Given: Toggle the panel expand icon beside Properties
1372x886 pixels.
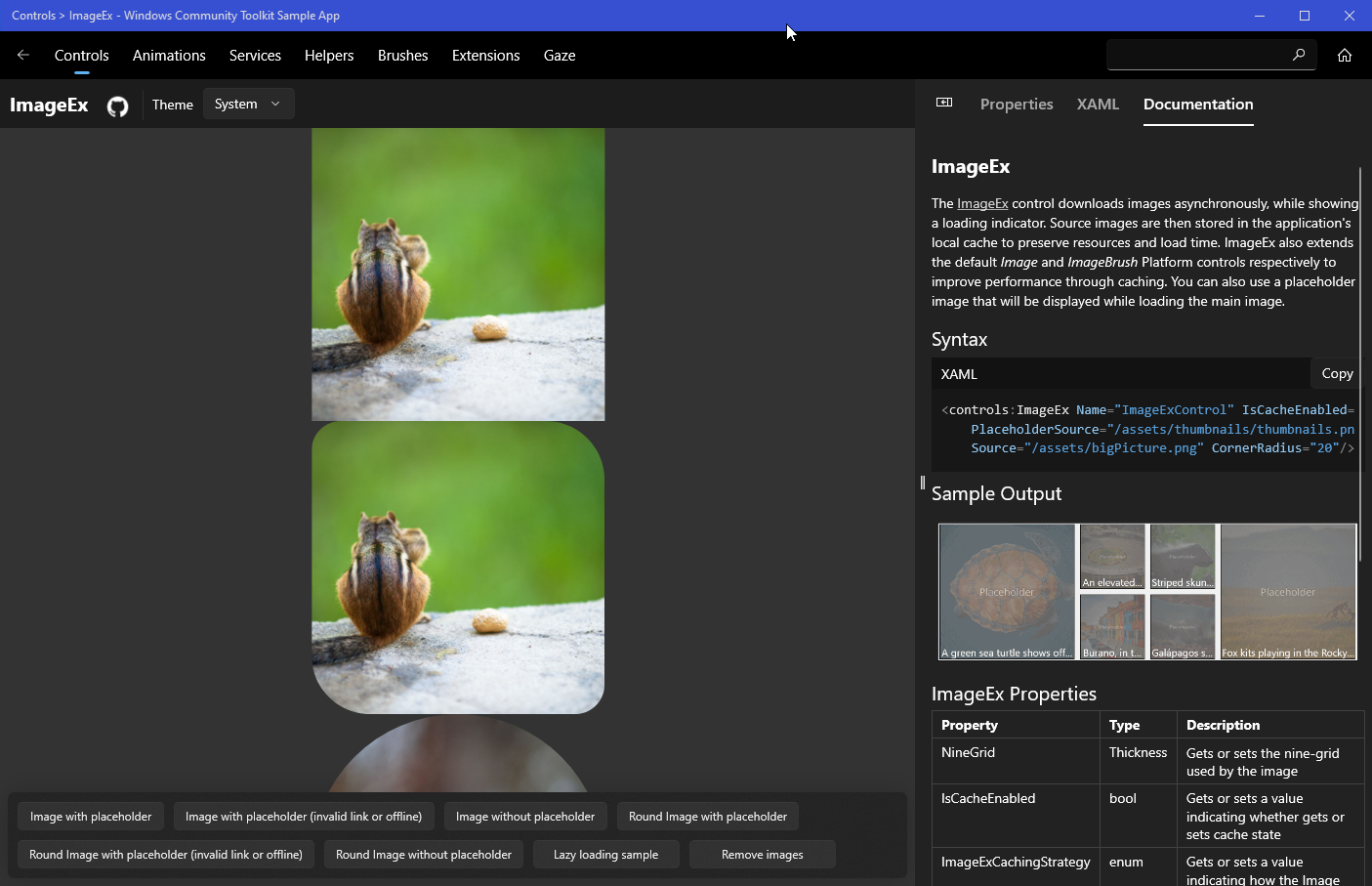Looking at the screenshot, I should (x=944, y=103).
